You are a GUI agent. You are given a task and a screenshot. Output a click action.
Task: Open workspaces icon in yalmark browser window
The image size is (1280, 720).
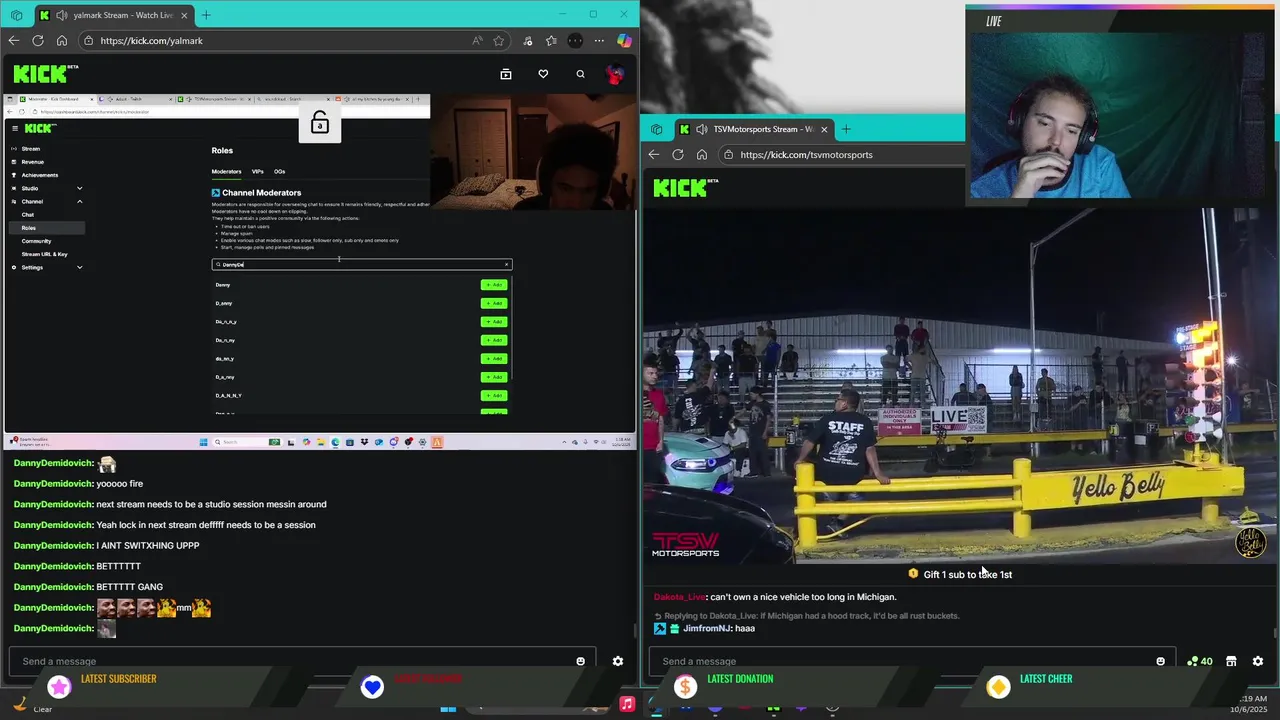tap(16, 15)
